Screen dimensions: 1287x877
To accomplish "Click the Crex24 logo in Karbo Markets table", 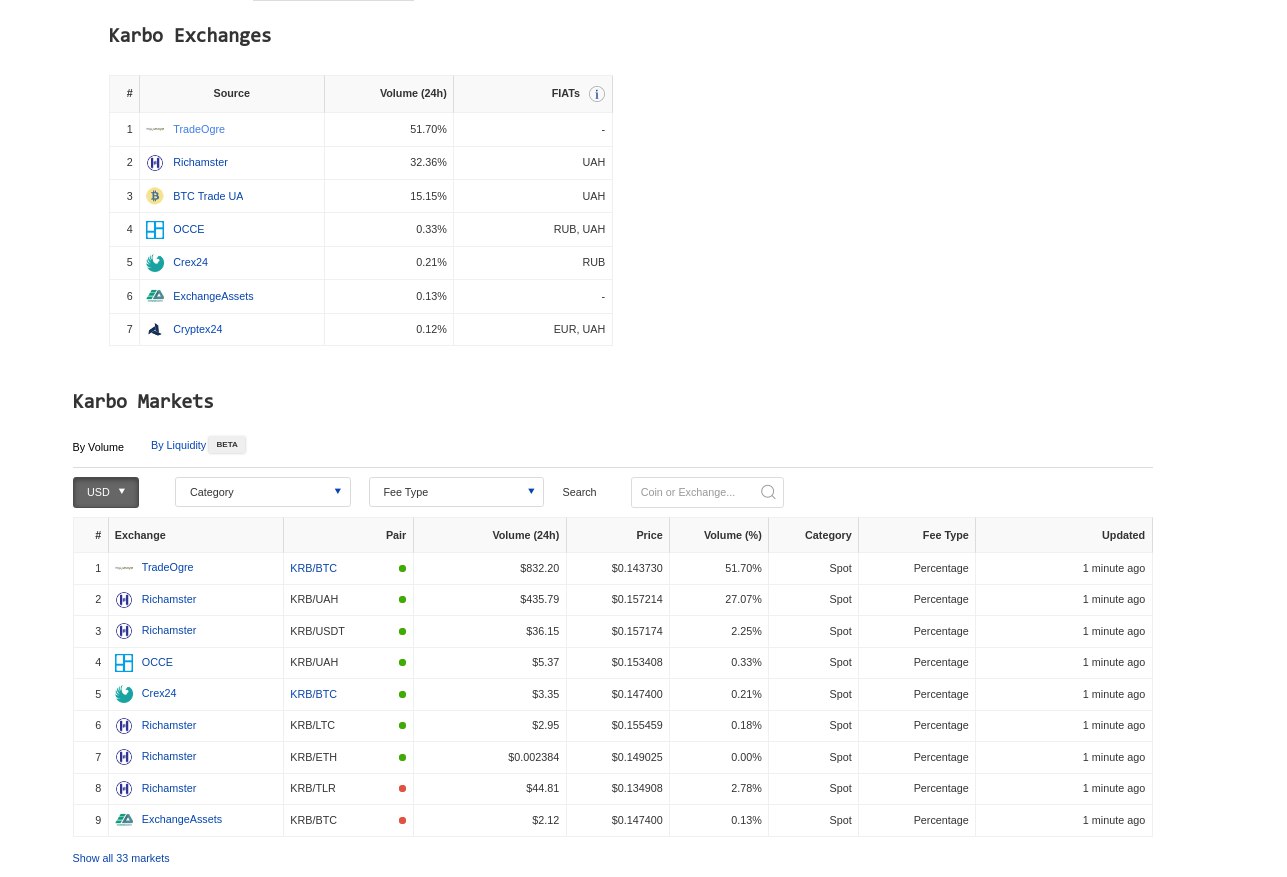I will tap(124, 694).
